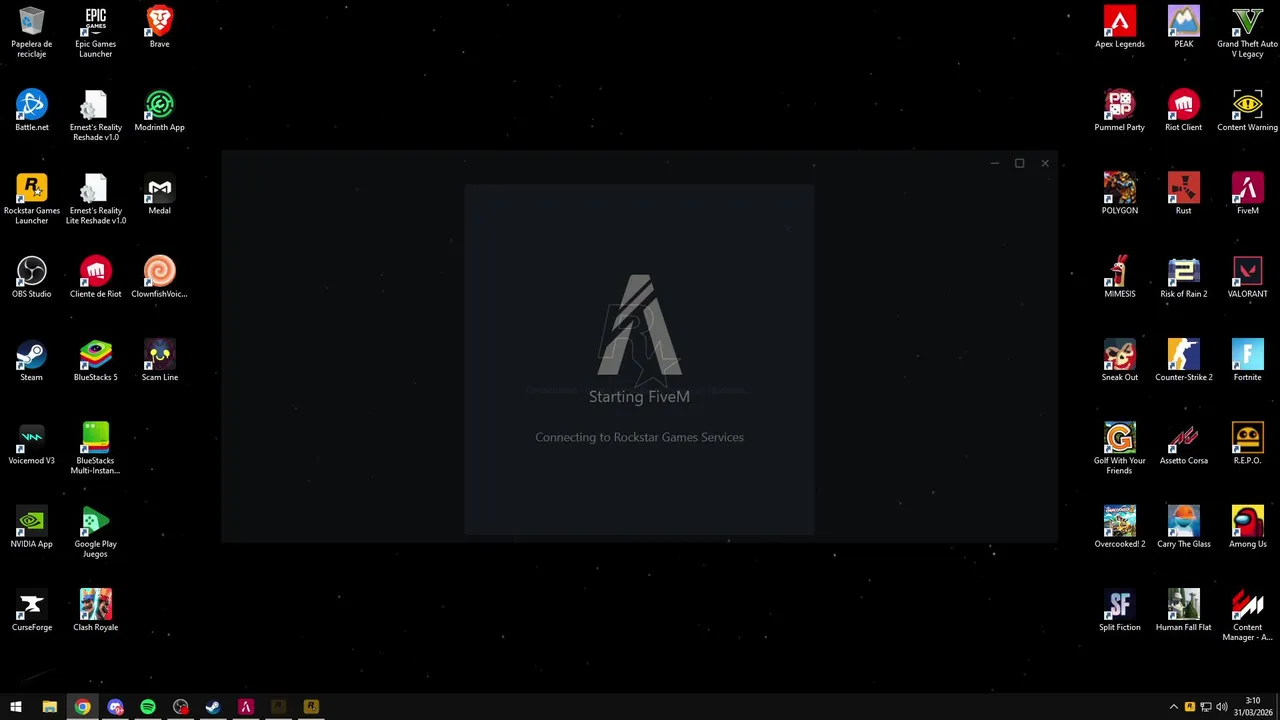Image resolution: width=1280 pixels, height=720 pixels.
Task: Open File Explorer from the taskbar
Action: coord(49,707)
